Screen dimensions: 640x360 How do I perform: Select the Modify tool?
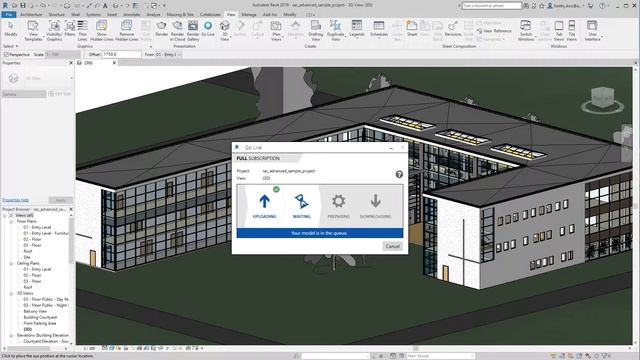[x=11, y=29]
